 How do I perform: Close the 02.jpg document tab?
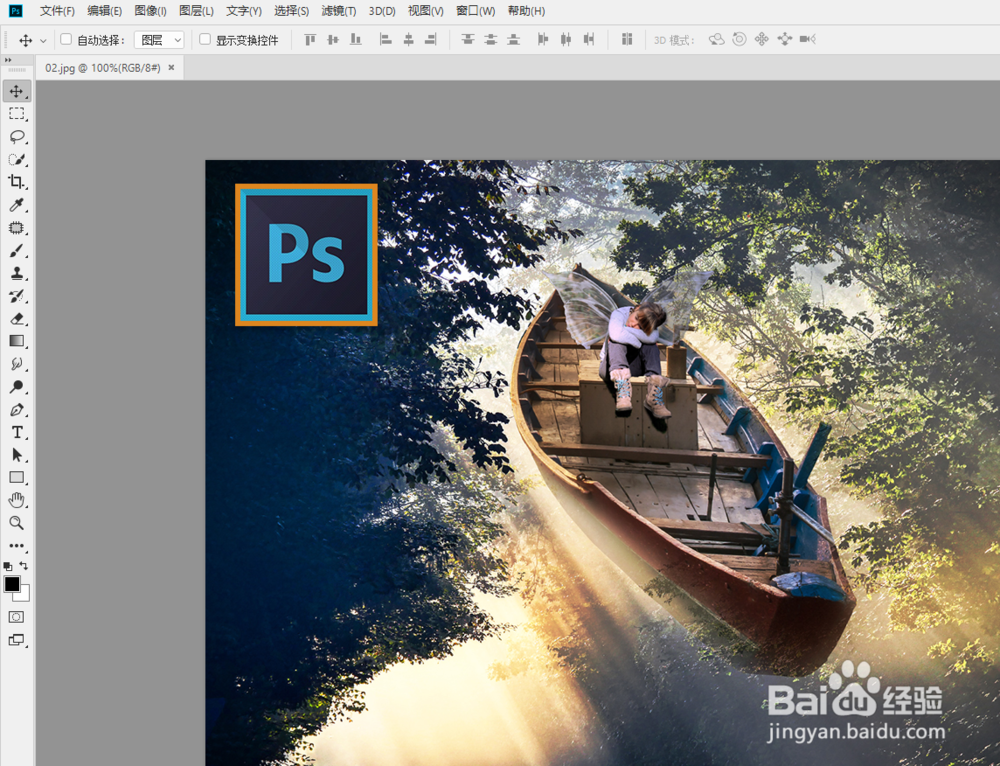click(x=171, y=68)
